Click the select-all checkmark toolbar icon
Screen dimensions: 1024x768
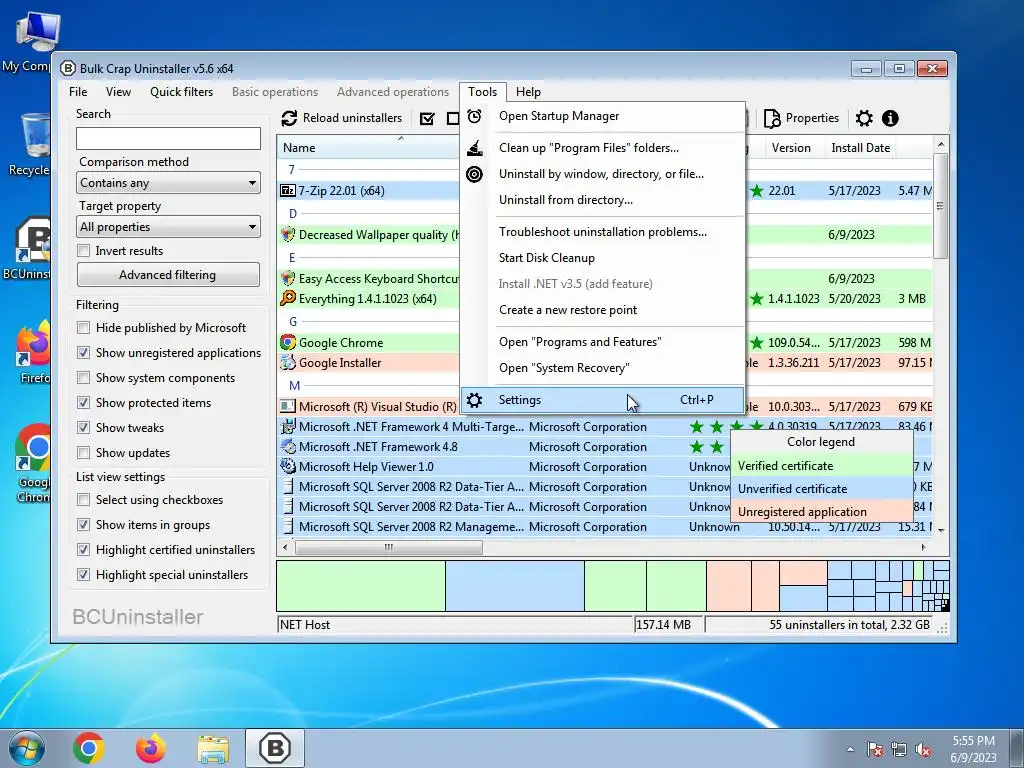(x=427, y=118)
